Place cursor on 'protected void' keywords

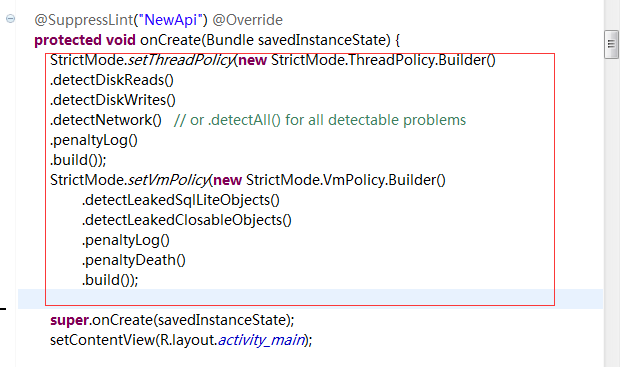click(x=85, y=40)
